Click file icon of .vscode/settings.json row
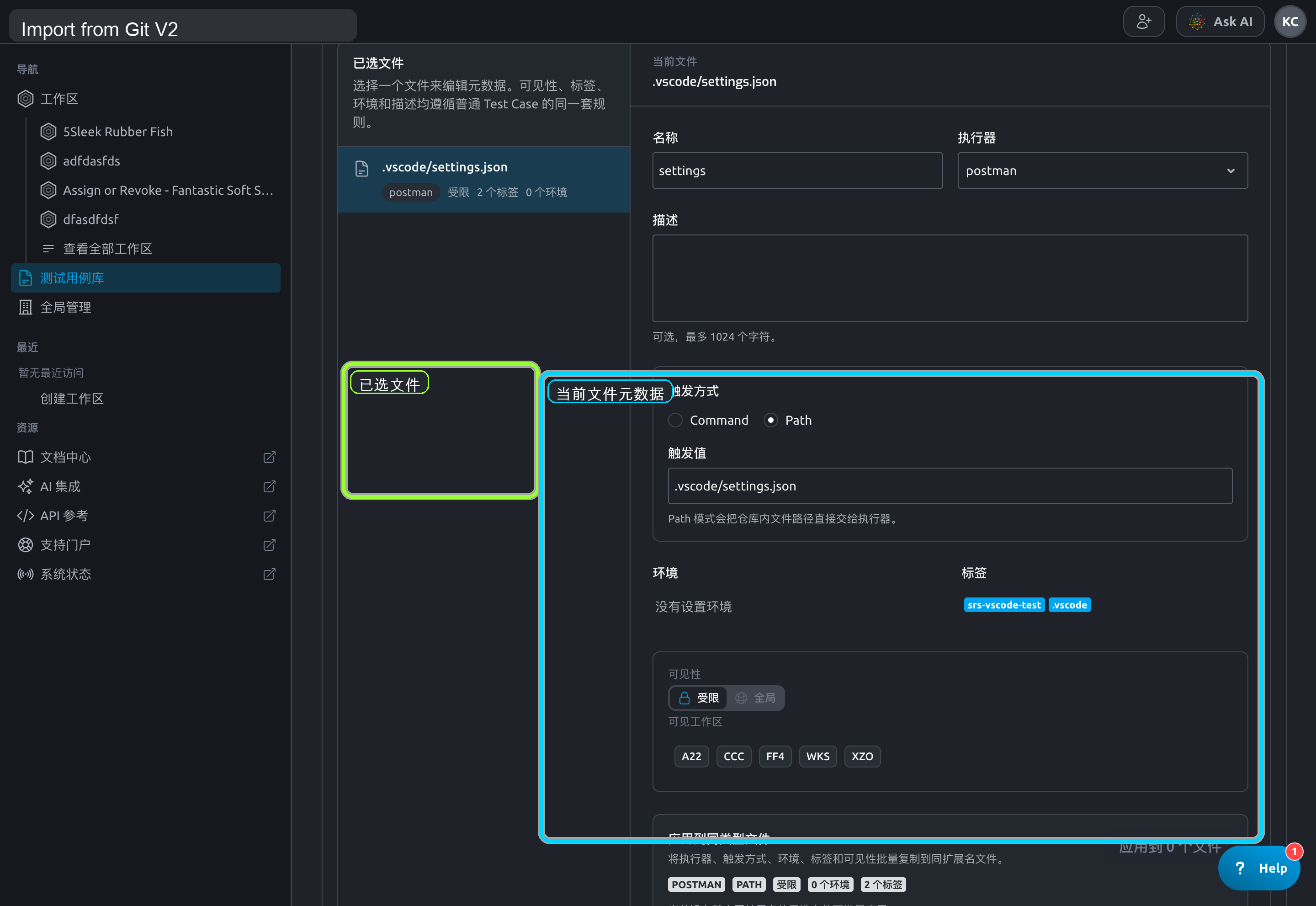This screenshot has width=1316, height=906. tap(361, 169)
